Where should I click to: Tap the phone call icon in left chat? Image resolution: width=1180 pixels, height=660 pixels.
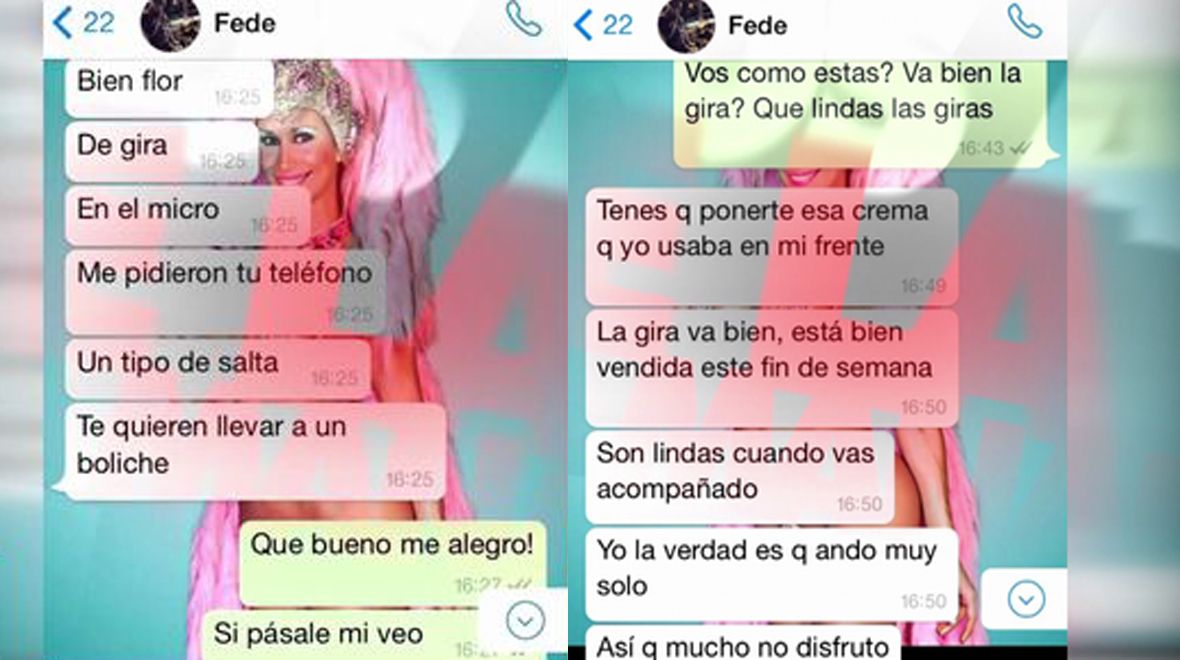point(523,20)
